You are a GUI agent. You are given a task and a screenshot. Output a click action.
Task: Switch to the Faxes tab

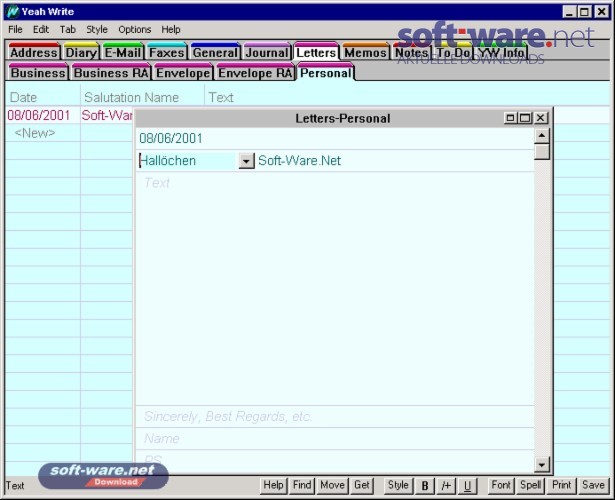point(167,52)
